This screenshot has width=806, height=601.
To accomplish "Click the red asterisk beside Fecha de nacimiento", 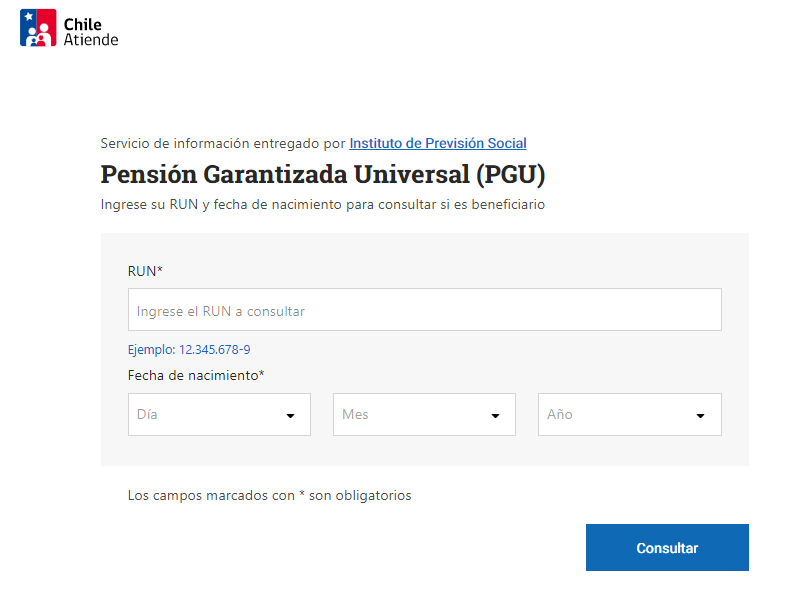I will point(262,374).
